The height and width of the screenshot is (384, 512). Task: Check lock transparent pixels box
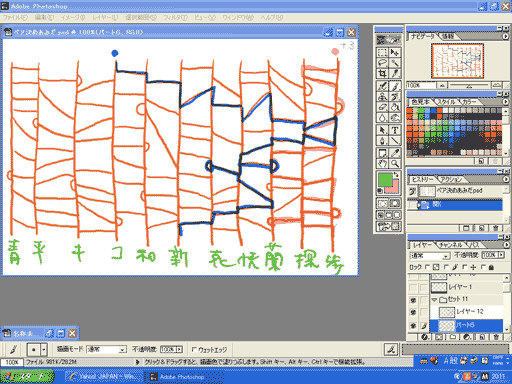(x=428, y=267)
